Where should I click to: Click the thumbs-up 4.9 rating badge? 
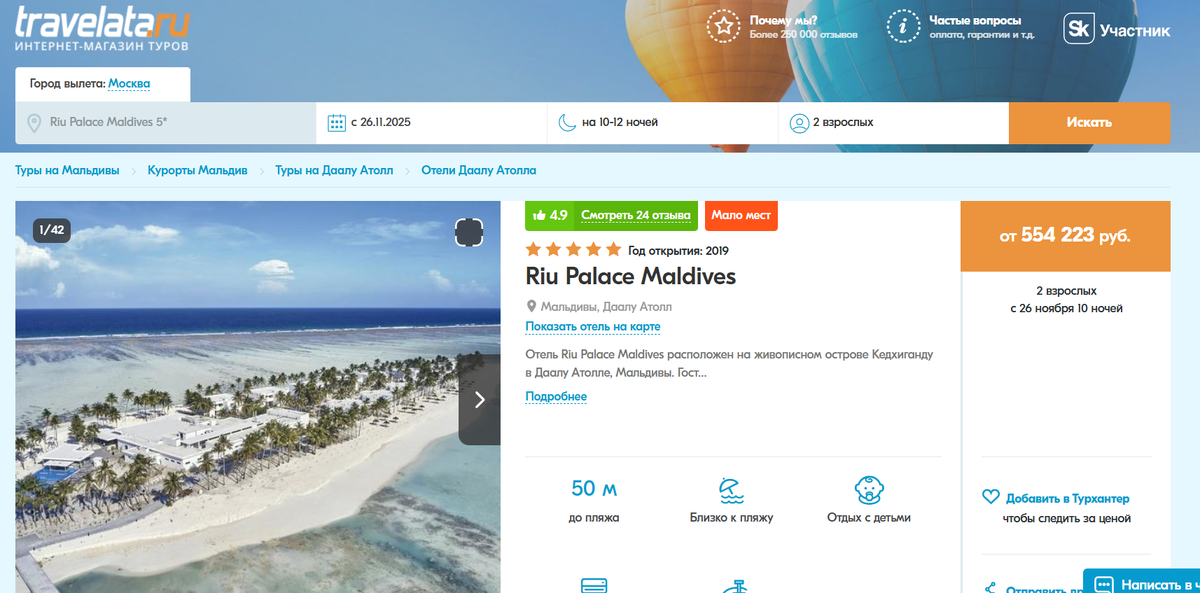point(550,215)
